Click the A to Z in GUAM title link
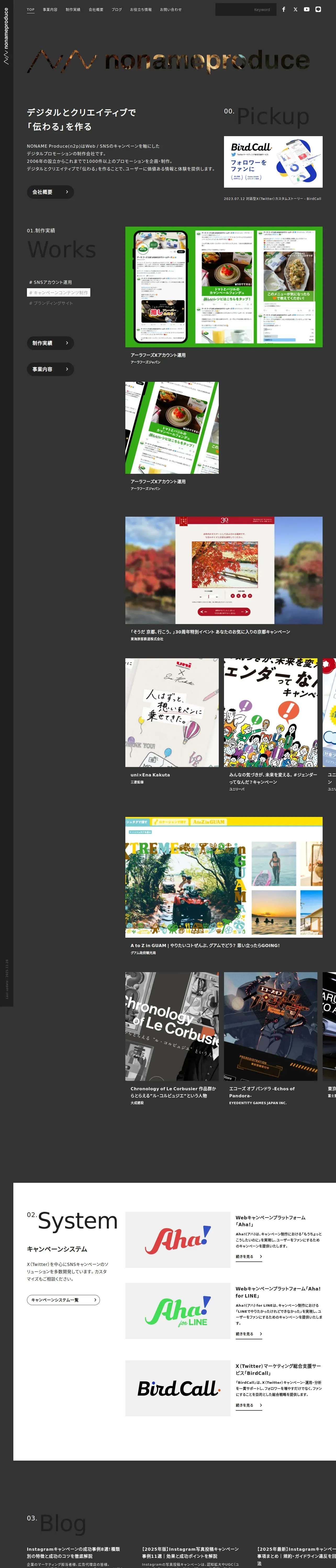 (205, 945)
